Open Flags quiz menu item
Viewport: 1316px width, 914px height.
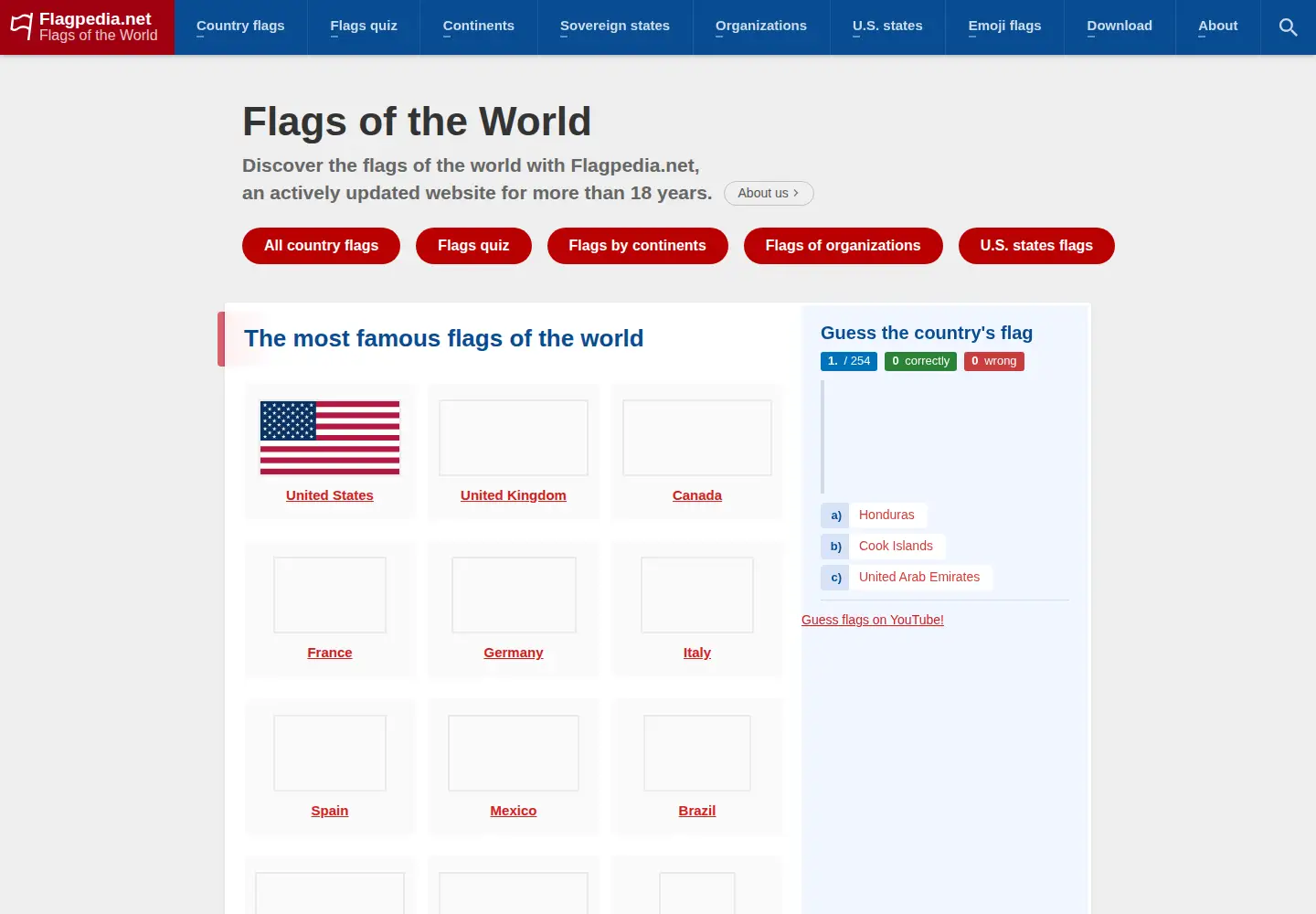[x=364, y=27]
